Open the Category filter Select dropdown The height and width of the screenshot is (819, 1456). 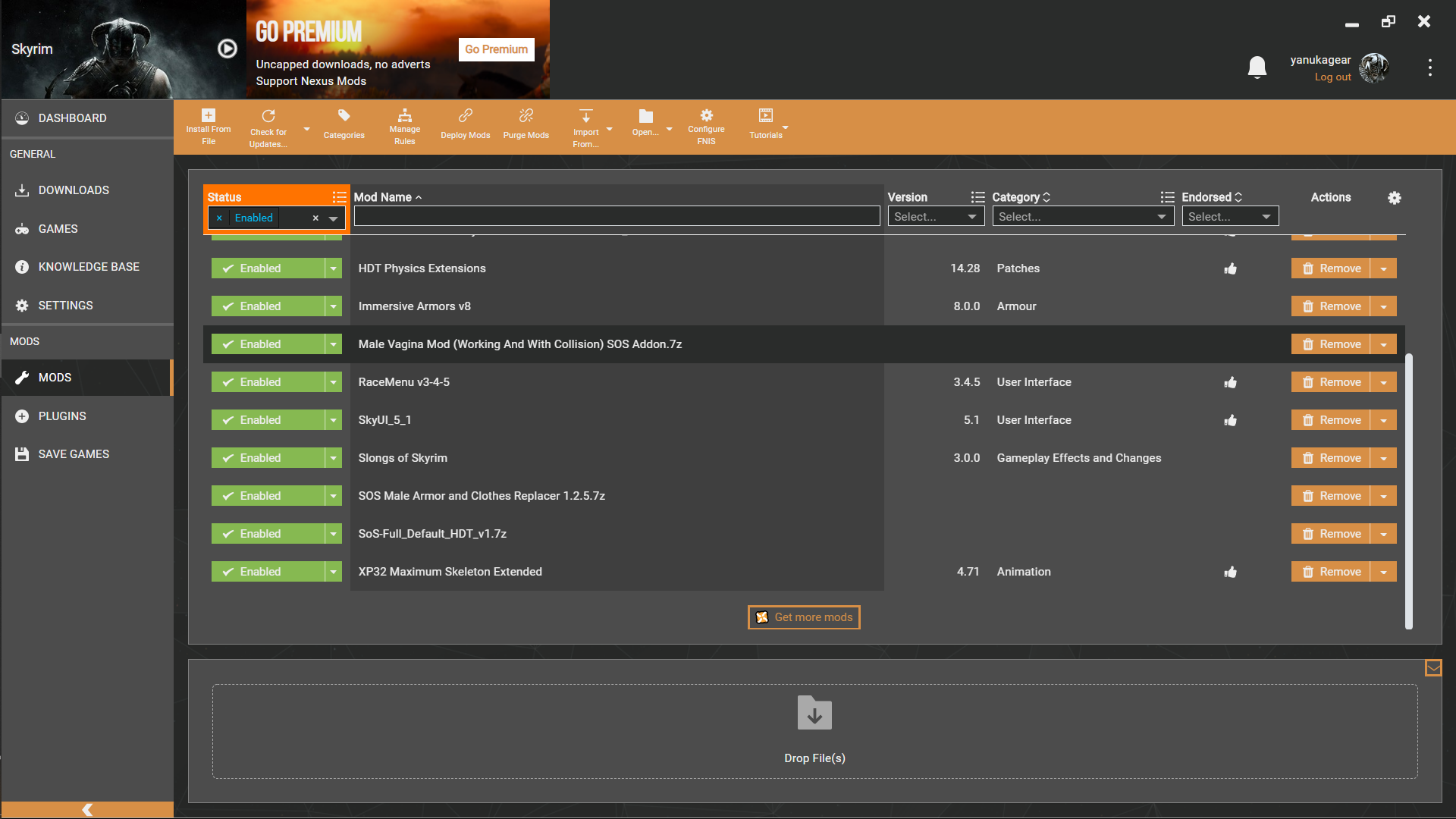1083,217
